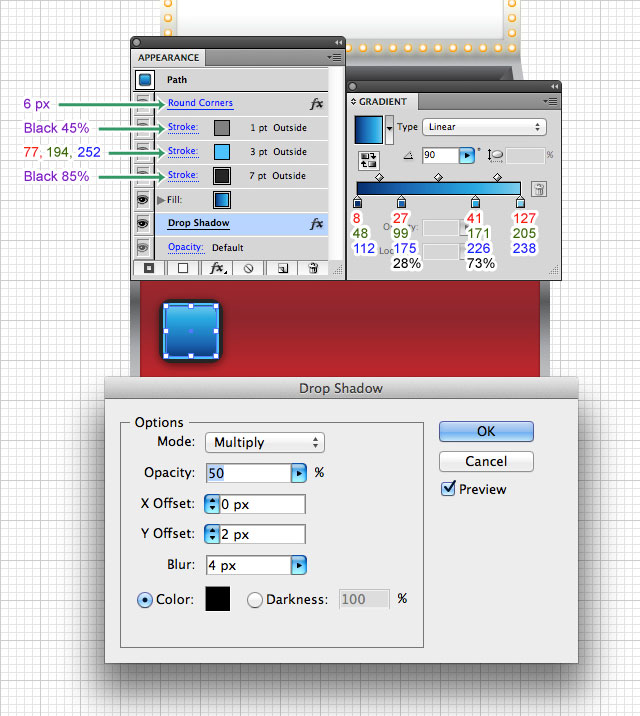Image resolution: width=640 pixels, height=716 pixels.
Task: Click the gray 1 pt stroke color swatch
Action: click(222, 128)
